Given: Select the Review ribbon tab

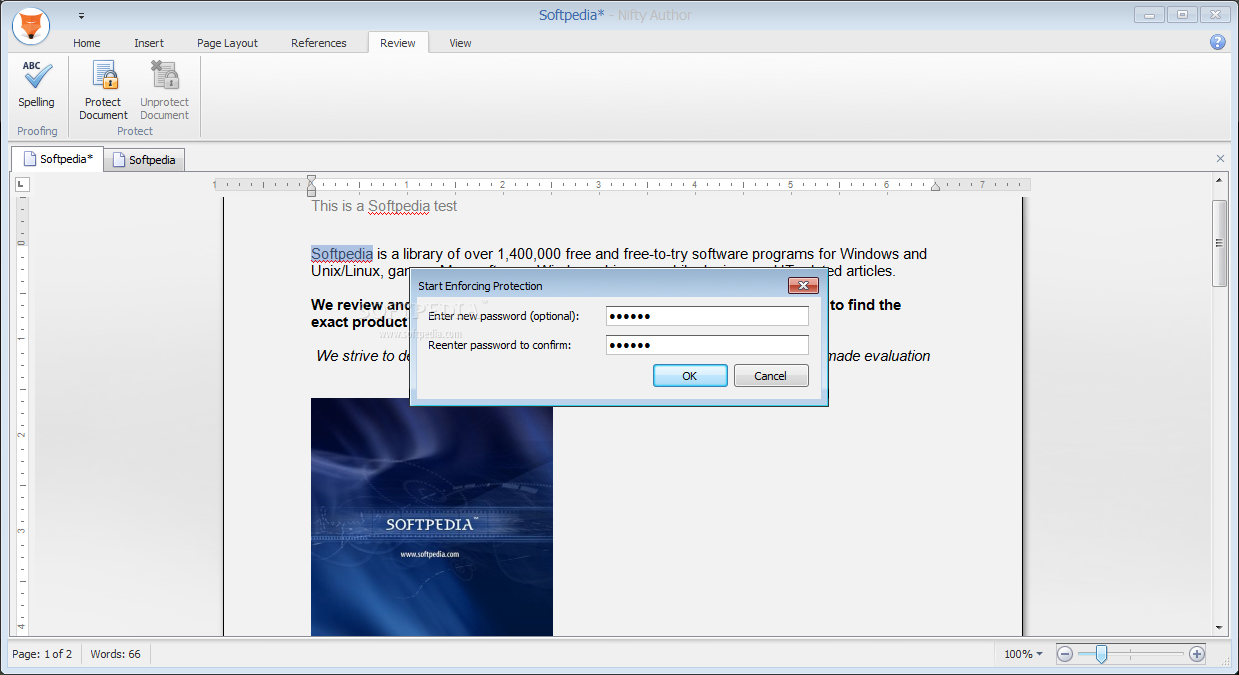Looking at the screenshot, I should [x=398, y=43].
